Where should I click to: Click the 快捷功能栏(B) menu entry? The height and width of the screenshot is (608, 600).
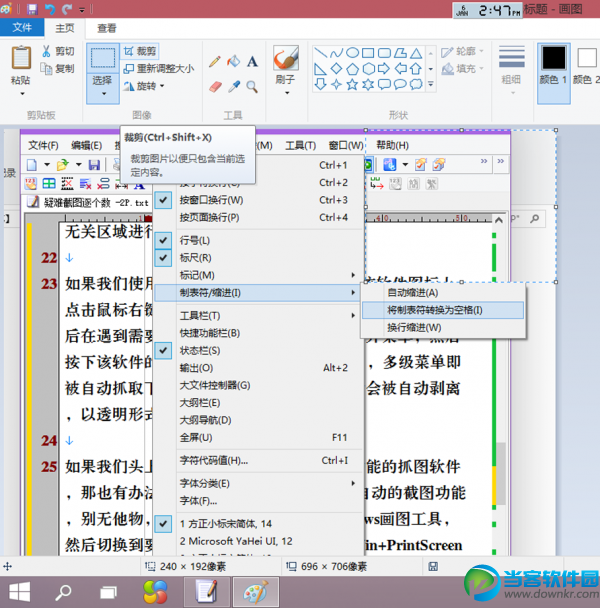tap(259, 333)
